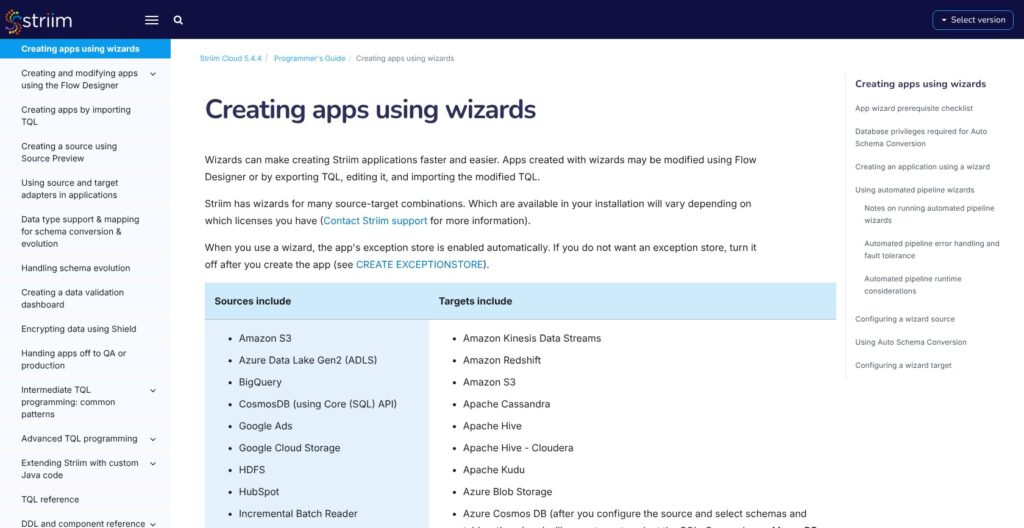Open the search magnifier icon

click(178, 20)
